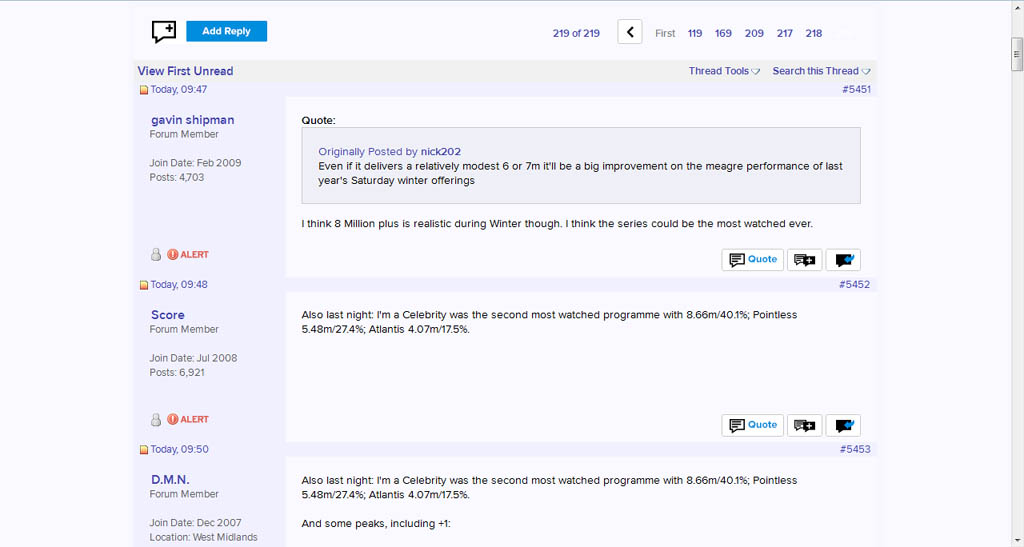Multi-quote post #5451 icon
This screenshot has height=547, width=1024.
(x=805, y=260)
